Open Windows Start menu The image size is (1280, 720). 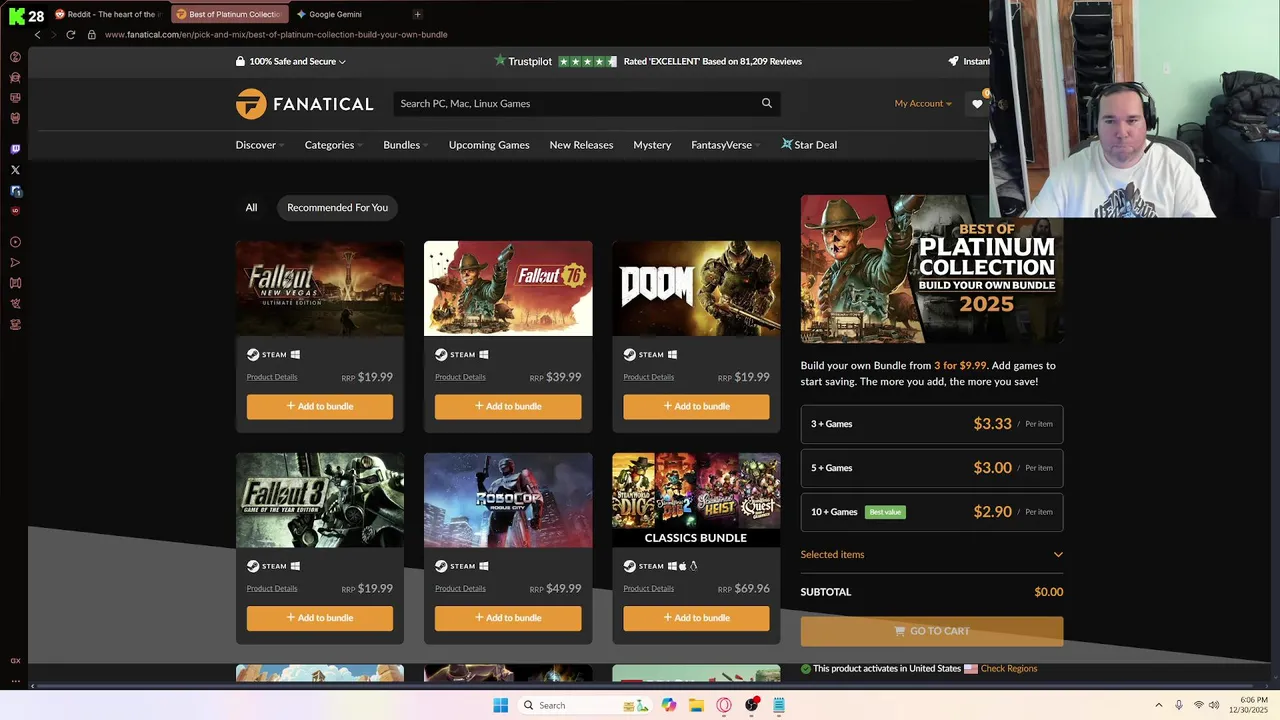tap(500, 705)
